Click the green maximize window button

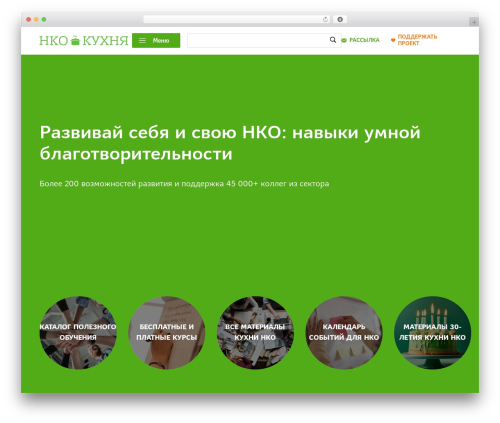pos(44,20)
